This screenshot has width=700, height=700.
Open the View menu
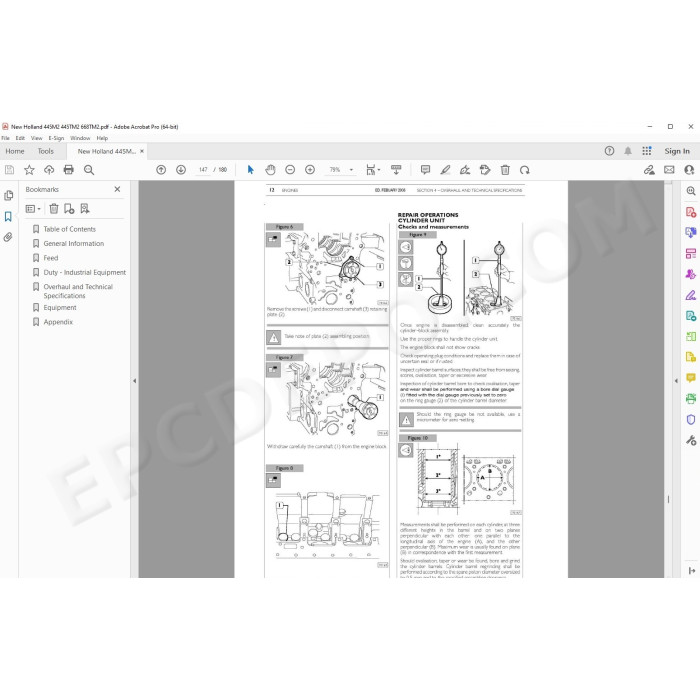(x=37, y=138)
